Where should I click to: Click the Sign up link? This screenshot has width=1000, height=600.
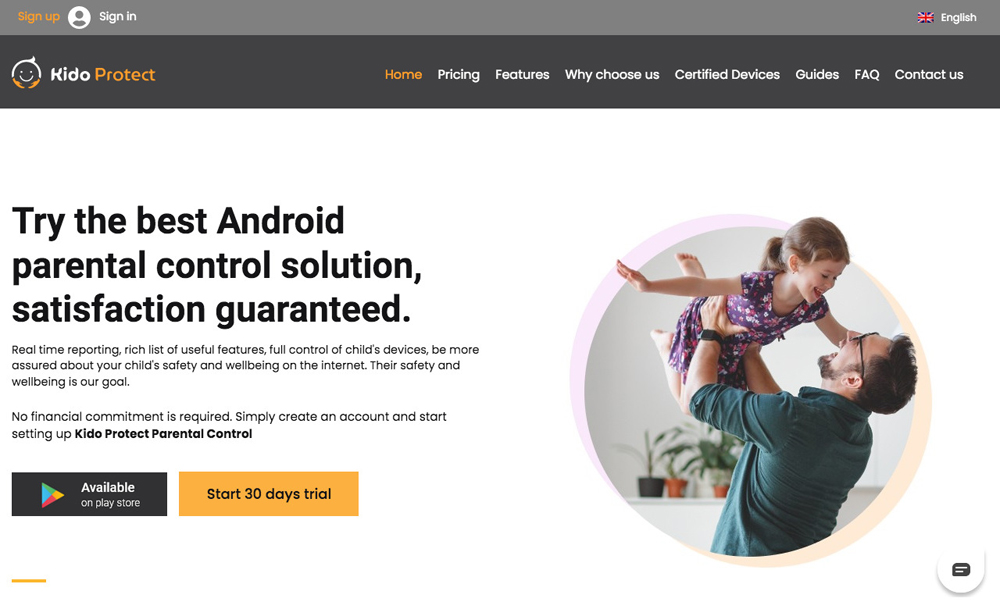39,17
